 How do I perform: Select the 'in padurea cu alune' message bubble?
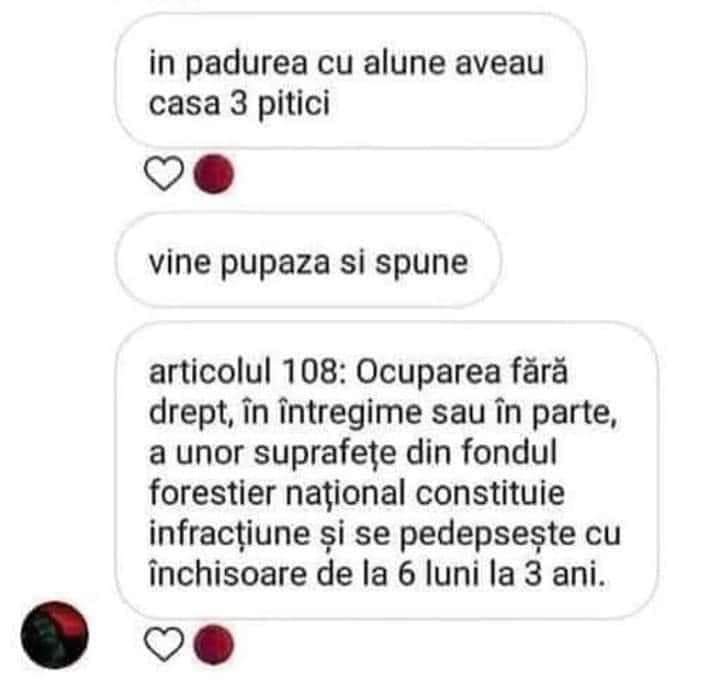click(351, 81)
